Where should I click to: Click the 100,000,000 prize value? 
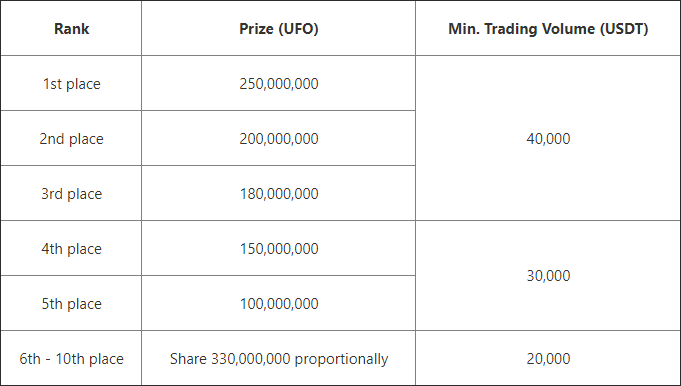tap(278, 304)
